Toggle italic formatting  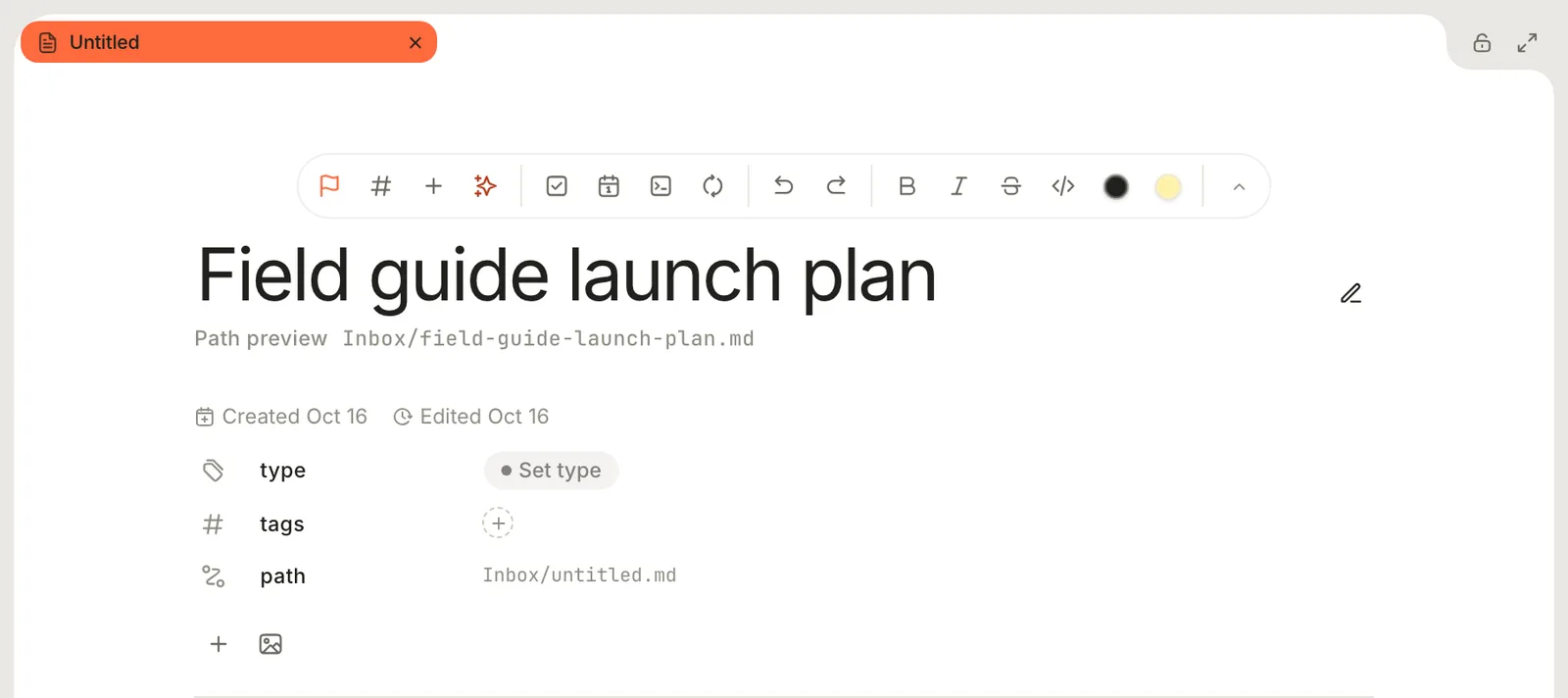tap(959, 185)
